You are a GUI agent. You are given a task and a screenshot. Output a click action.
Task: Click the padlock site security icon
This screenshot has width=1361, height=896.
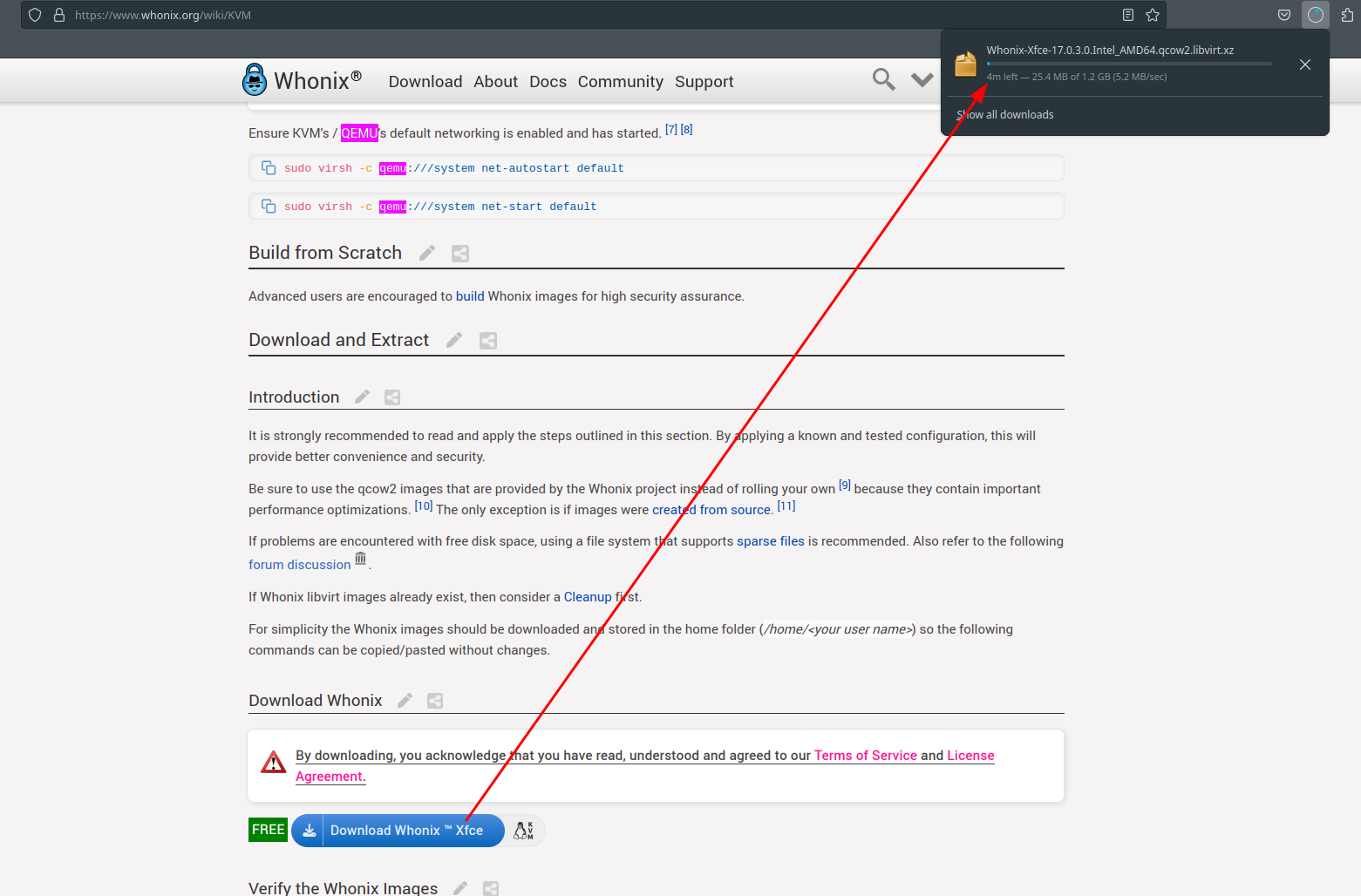[59, 15]
